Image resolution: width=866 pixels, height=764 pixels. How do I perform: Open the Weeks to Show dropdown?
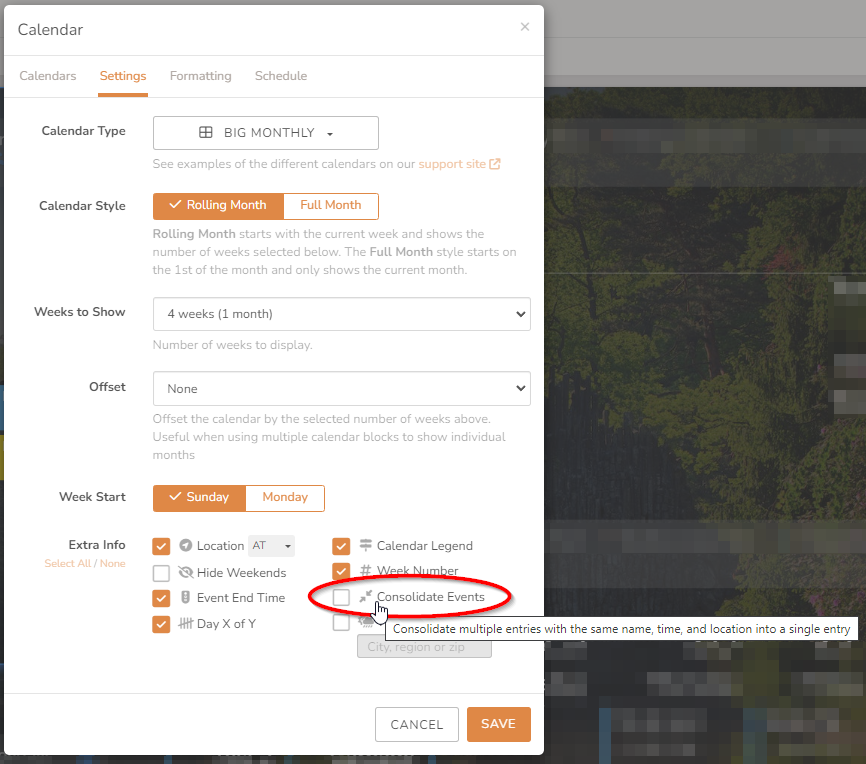coord(341,313)
